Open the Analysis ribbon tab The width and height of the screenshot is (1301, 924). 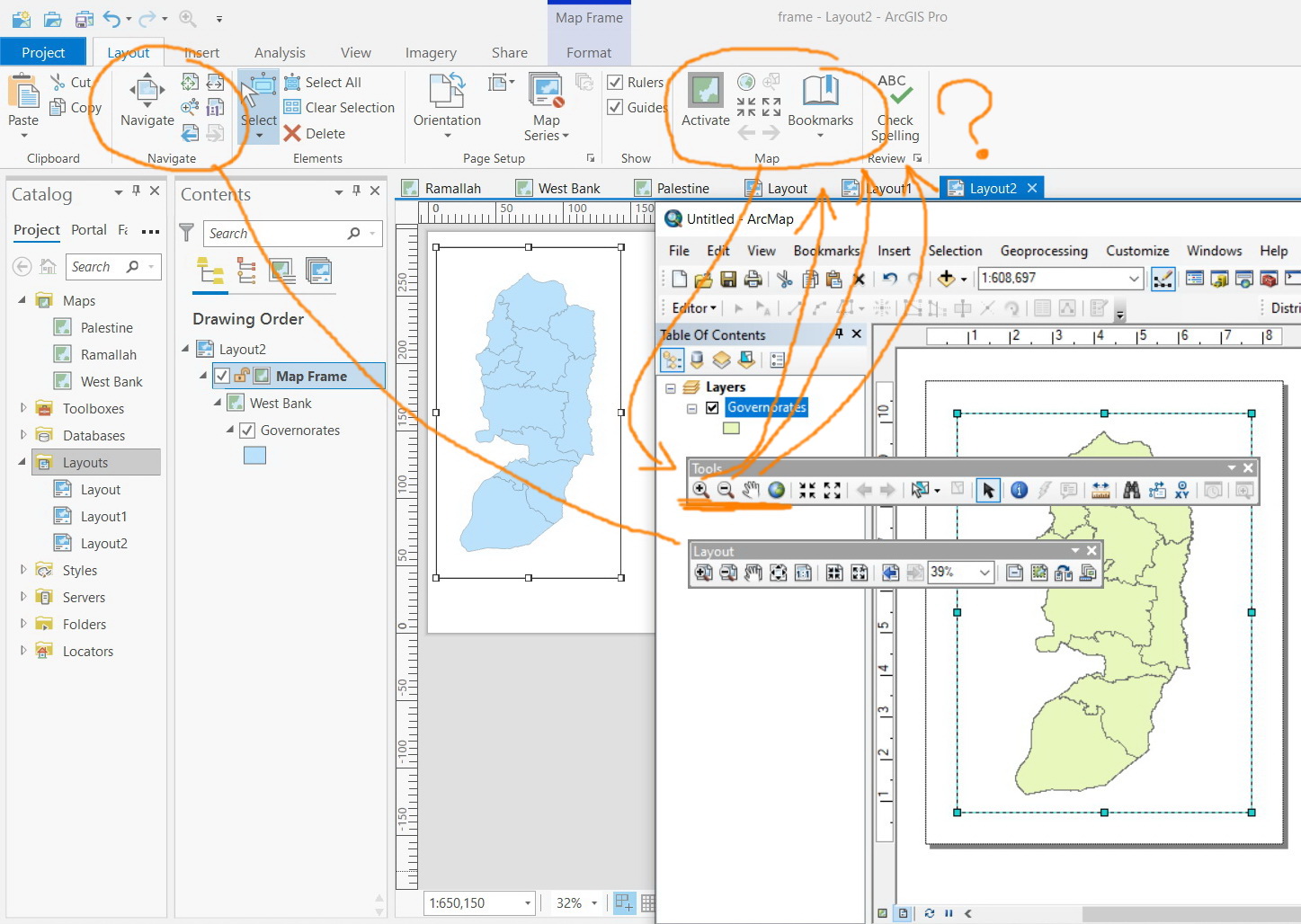pos(280,53)
